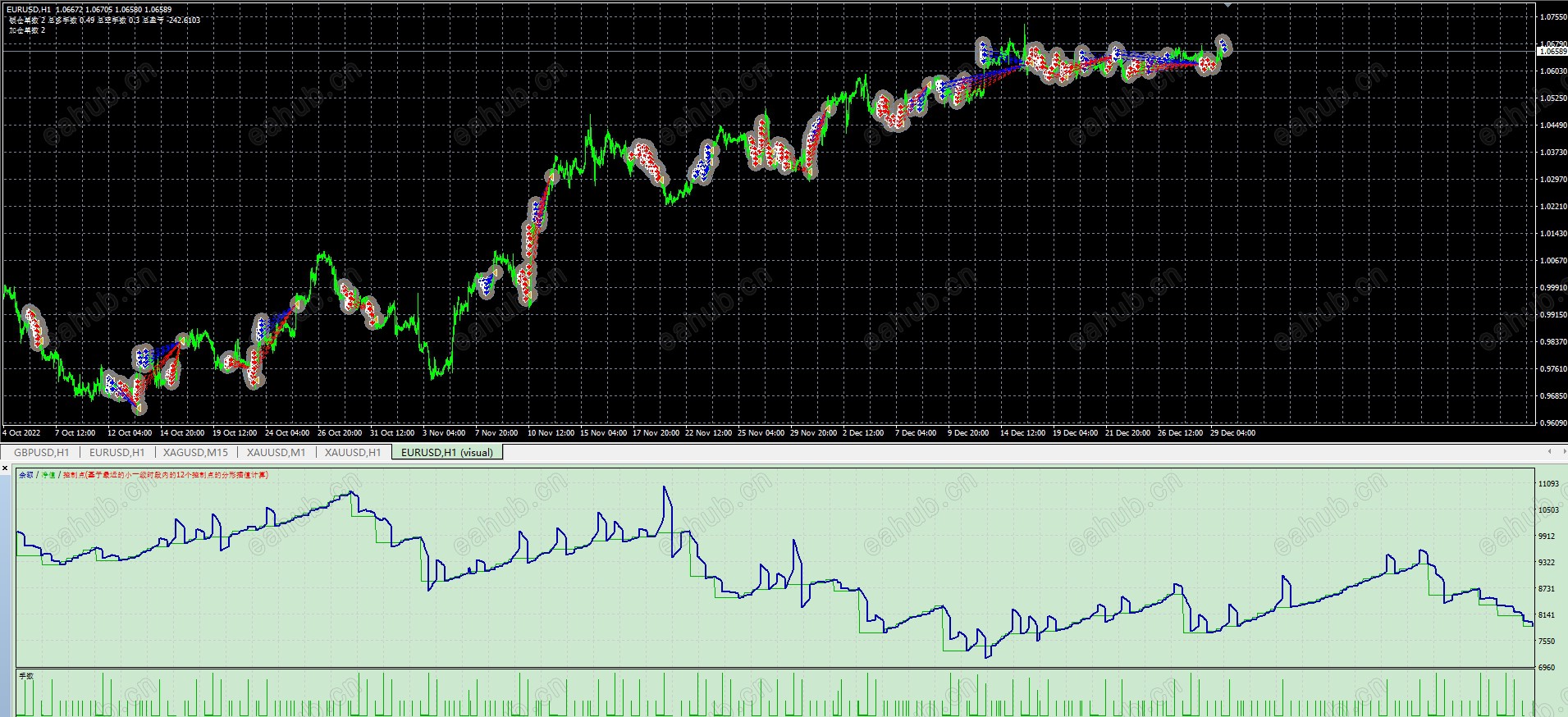This screenshot has height=717, width=1568.
Task: Close the strategy tester panel
Action: 5,468
